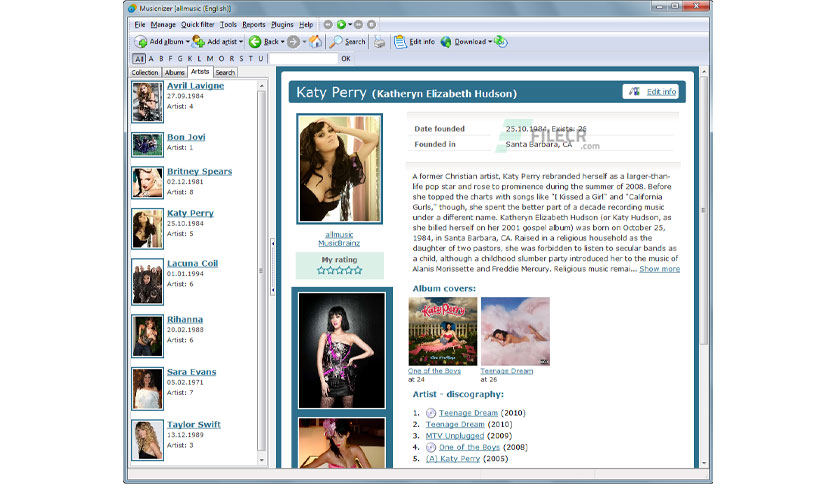Open the MusicBrainz link

pyautogui.click(x=339, y=243)
